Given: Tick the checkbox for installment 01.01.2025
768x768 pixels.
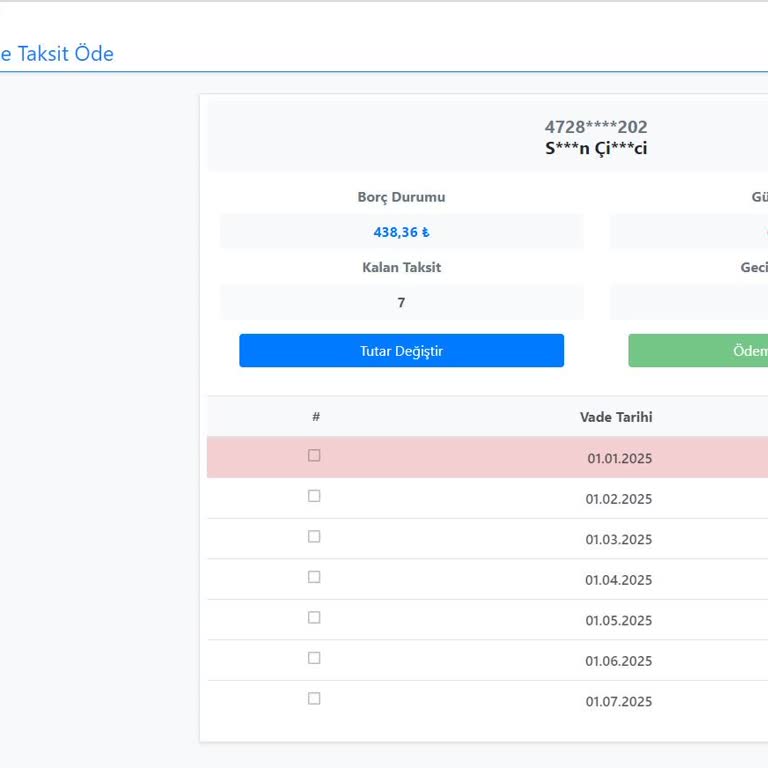Looking at the screenshot, I should [x=314, y=456].
